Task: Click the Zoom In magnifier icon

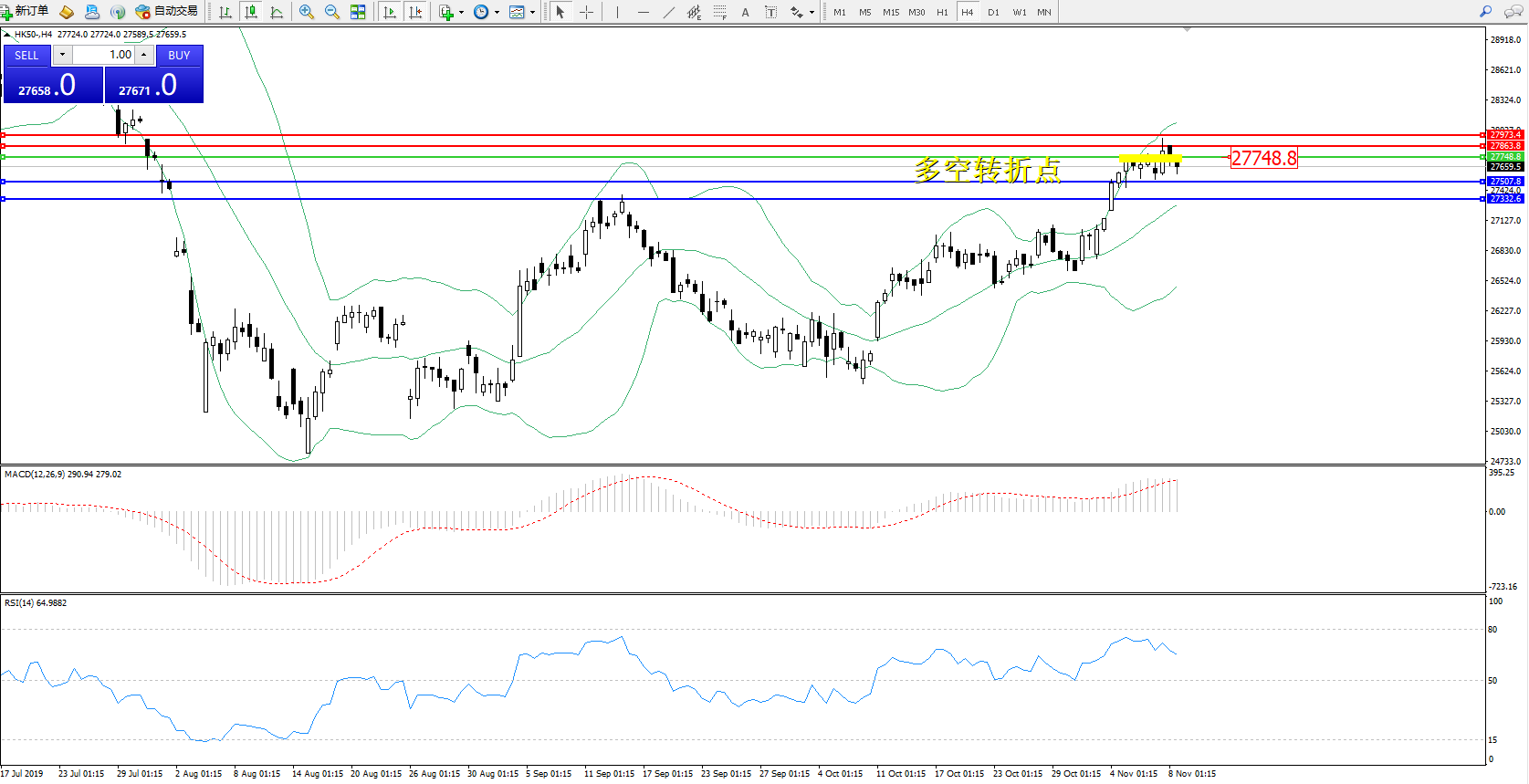Action: pyautogui.click(x=307, y=12)
